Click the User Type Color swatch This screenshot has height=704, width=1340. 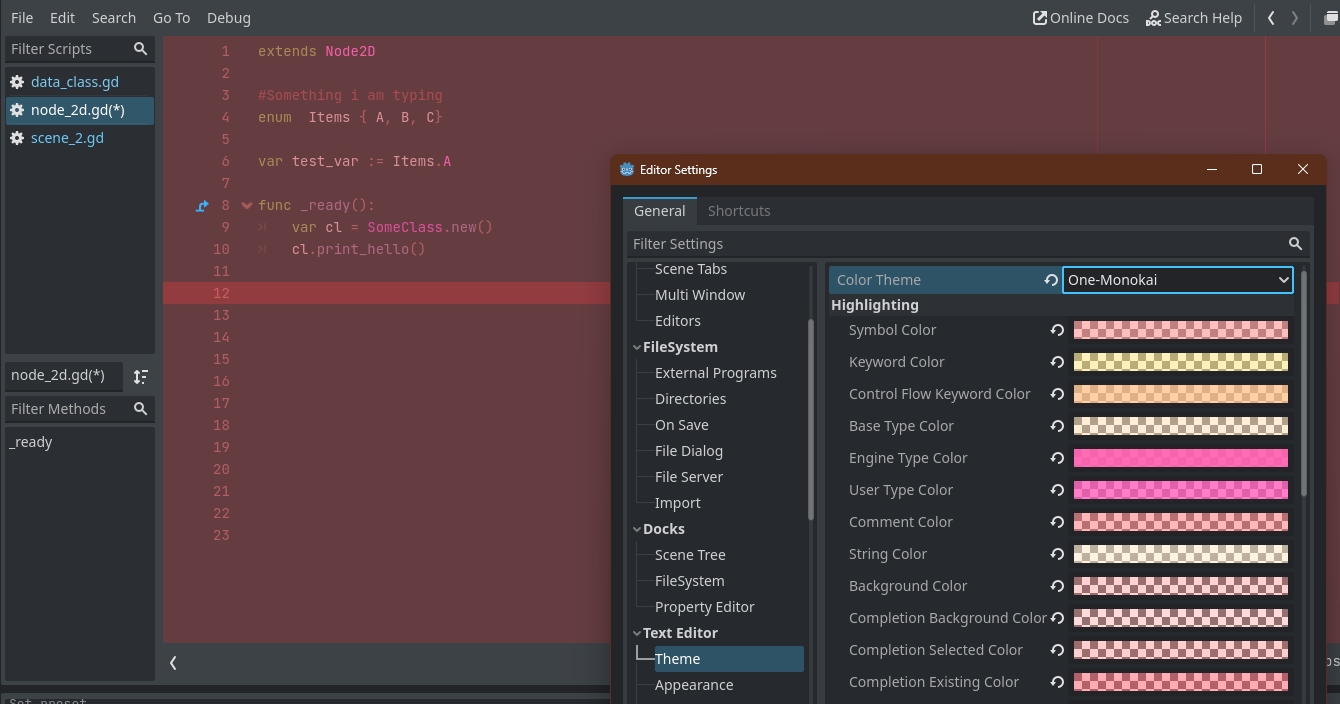coord(1180,489)
